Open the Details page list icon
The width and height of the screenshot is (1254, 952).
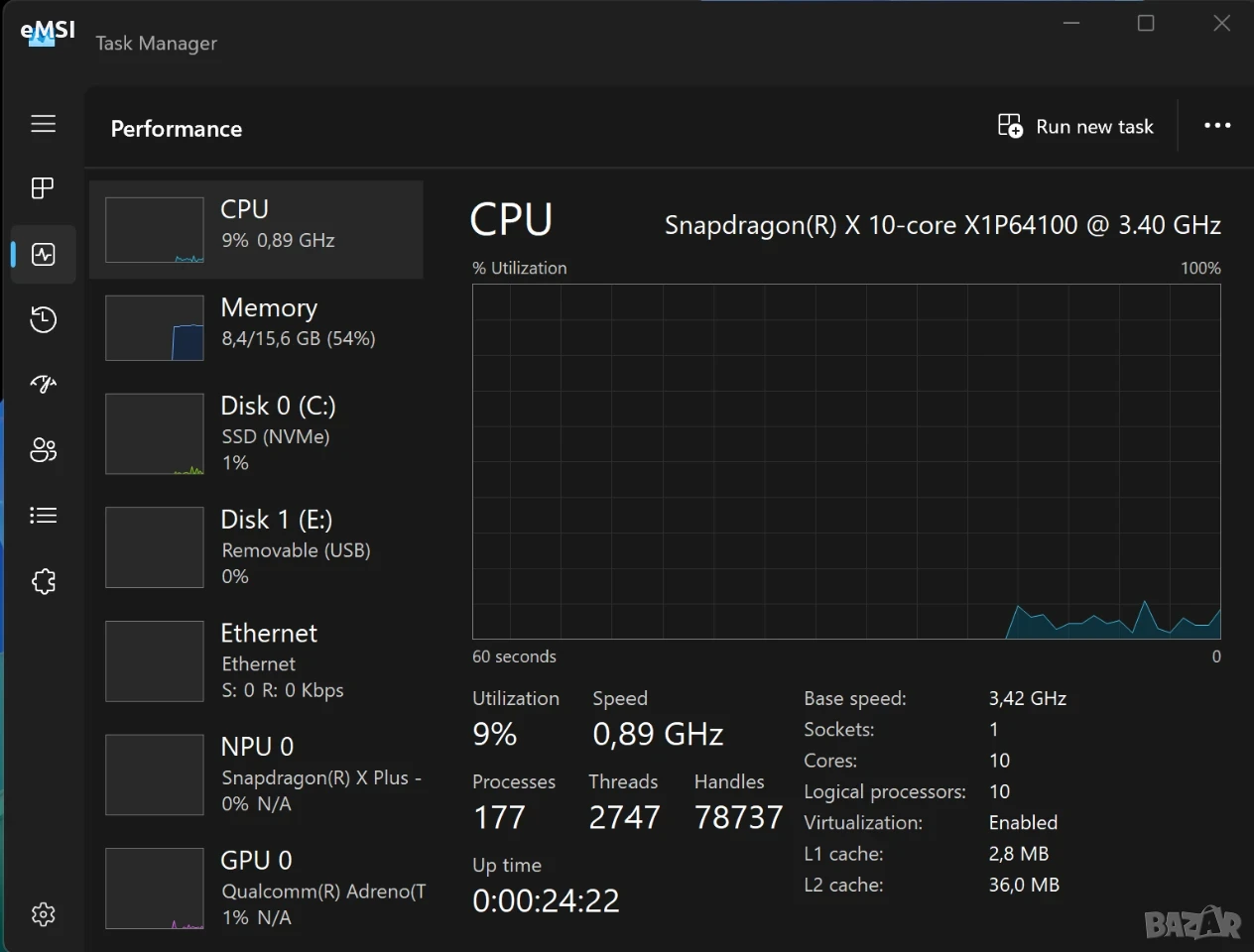coord(43,515)
